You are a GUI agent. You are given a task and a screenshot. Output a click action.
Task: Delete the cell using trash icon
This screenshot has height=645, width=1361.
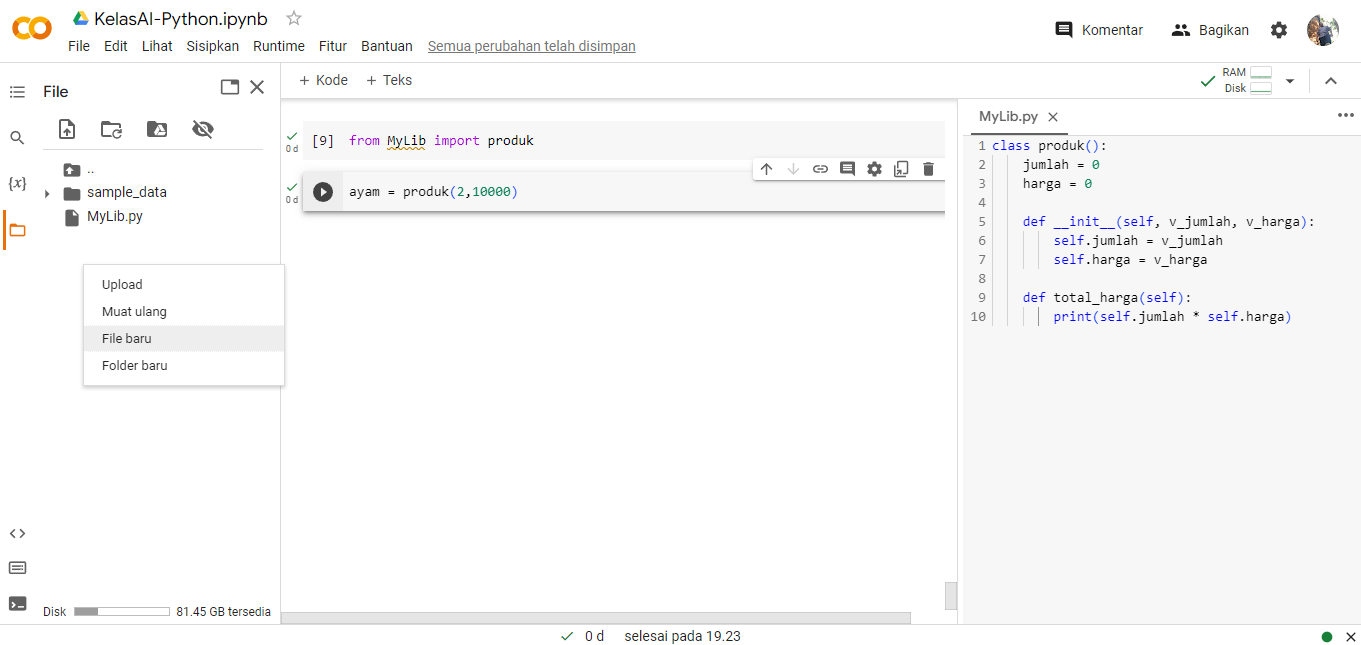pos(928,169)
